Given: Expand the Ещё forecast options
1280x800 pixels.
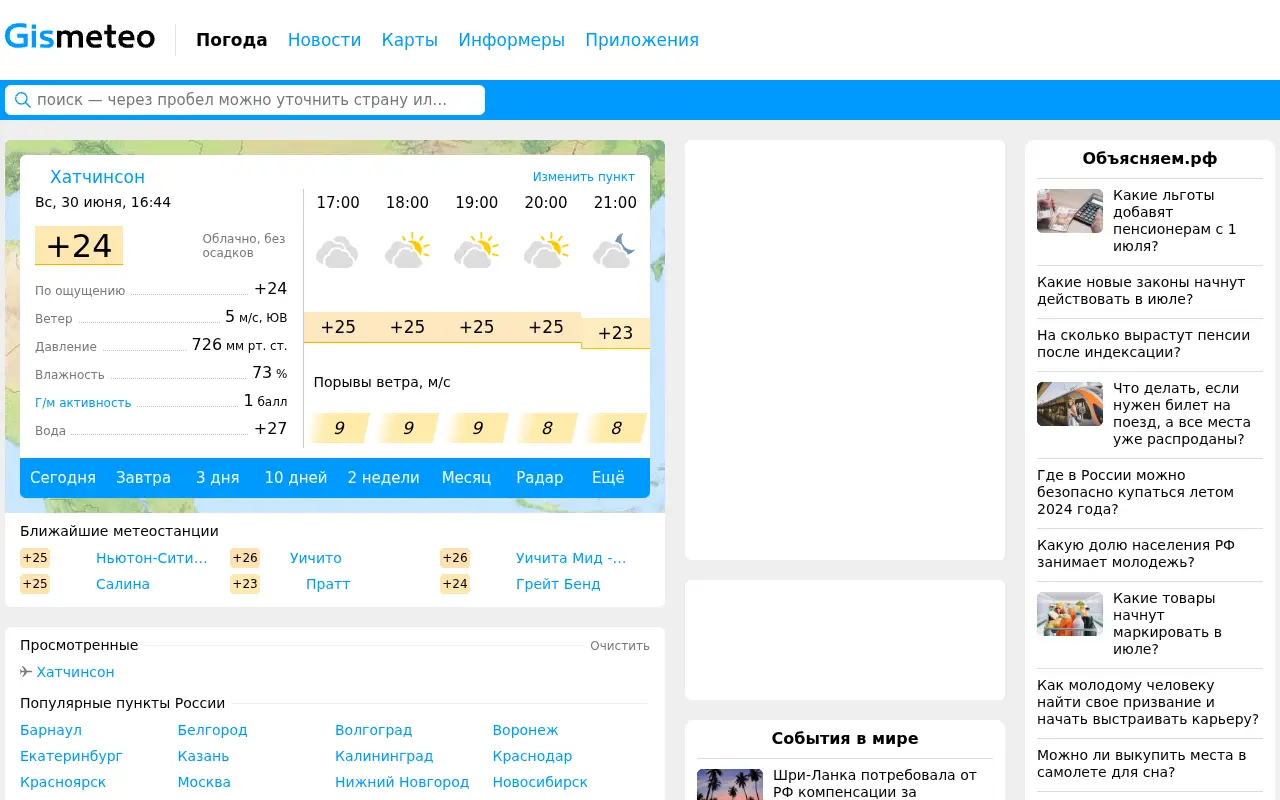Looking at the screenshot, I should tap(608, 478).
